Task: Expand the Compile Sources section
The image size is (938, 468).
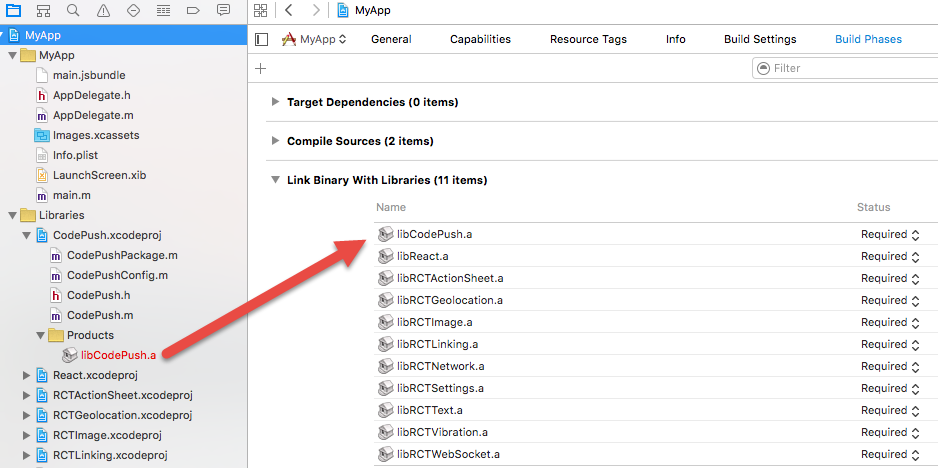Action: click(275, 141)
